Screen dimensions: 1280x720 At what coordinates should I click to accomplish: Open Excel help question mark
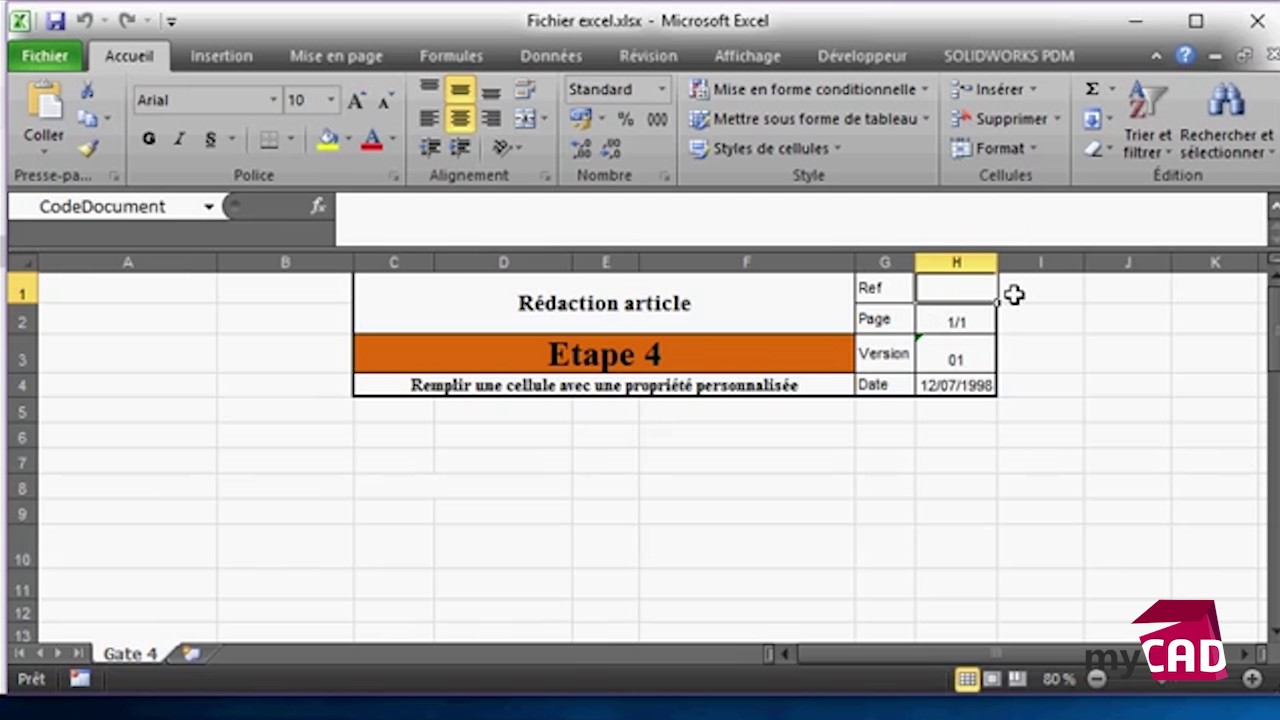(1185, 56)
